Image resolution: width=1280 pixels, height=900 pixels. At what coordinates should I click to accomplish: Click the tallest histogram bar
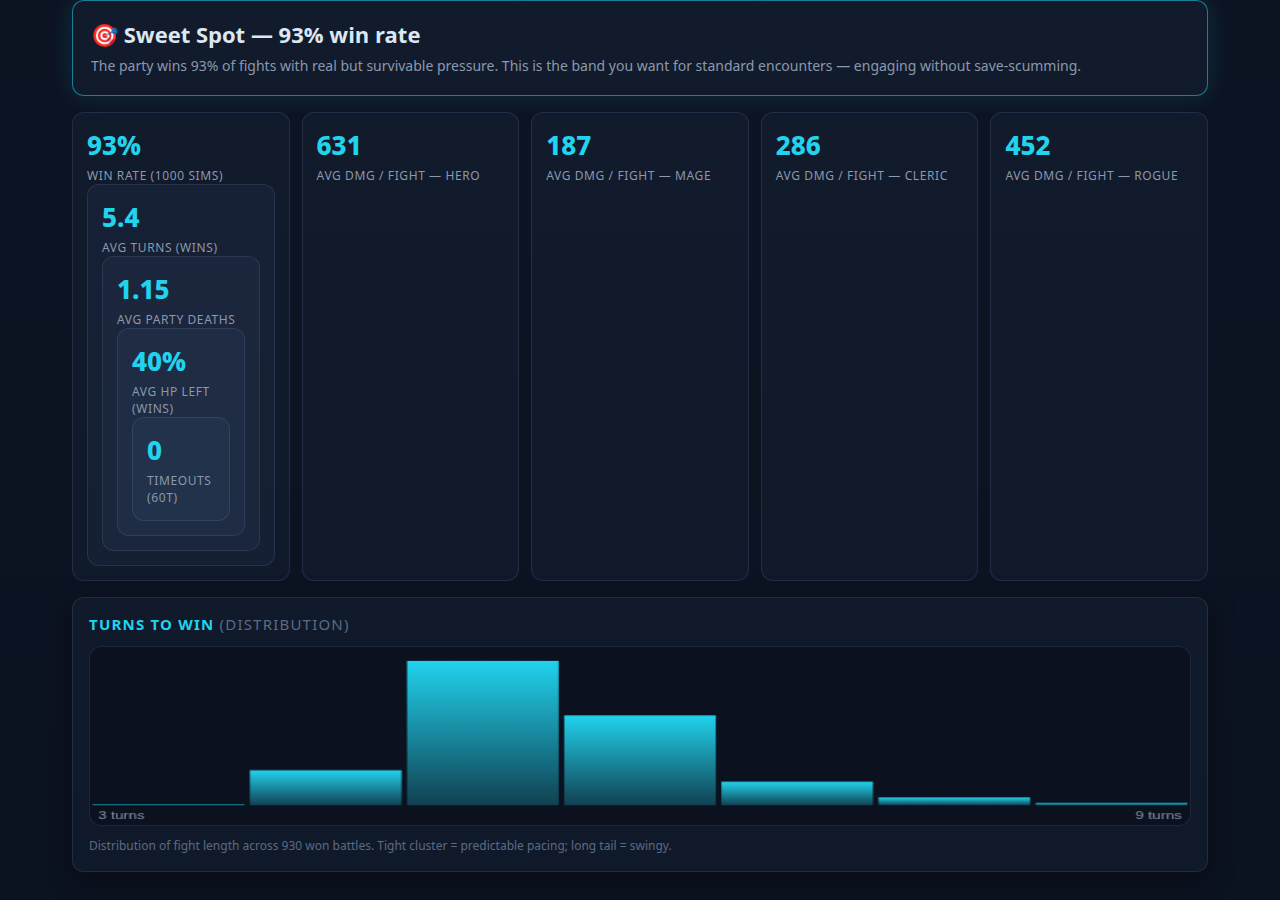(x=483, y=733)
